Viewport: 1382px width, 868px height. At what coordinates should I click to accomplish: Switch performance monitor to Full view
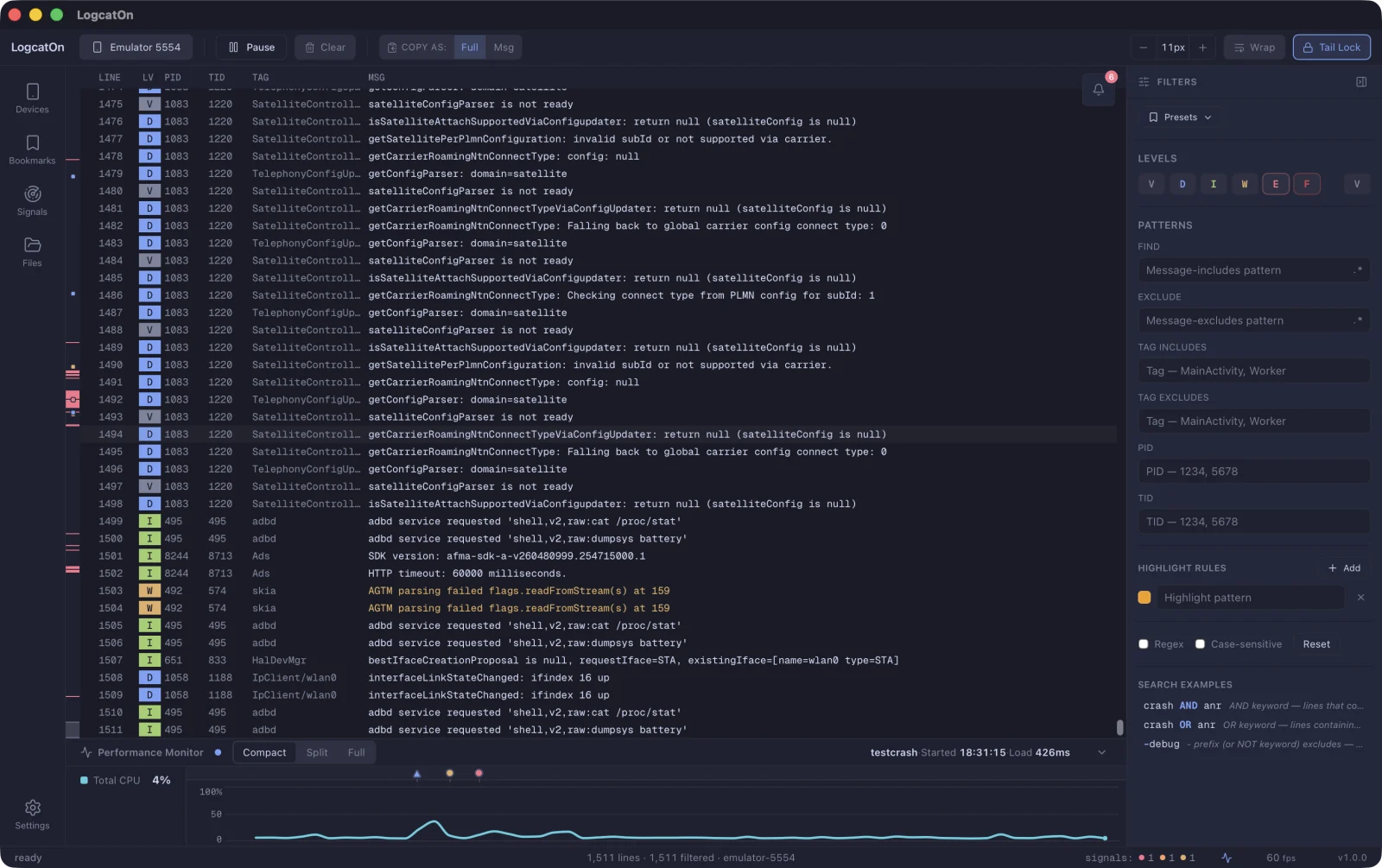click(356, 752)
